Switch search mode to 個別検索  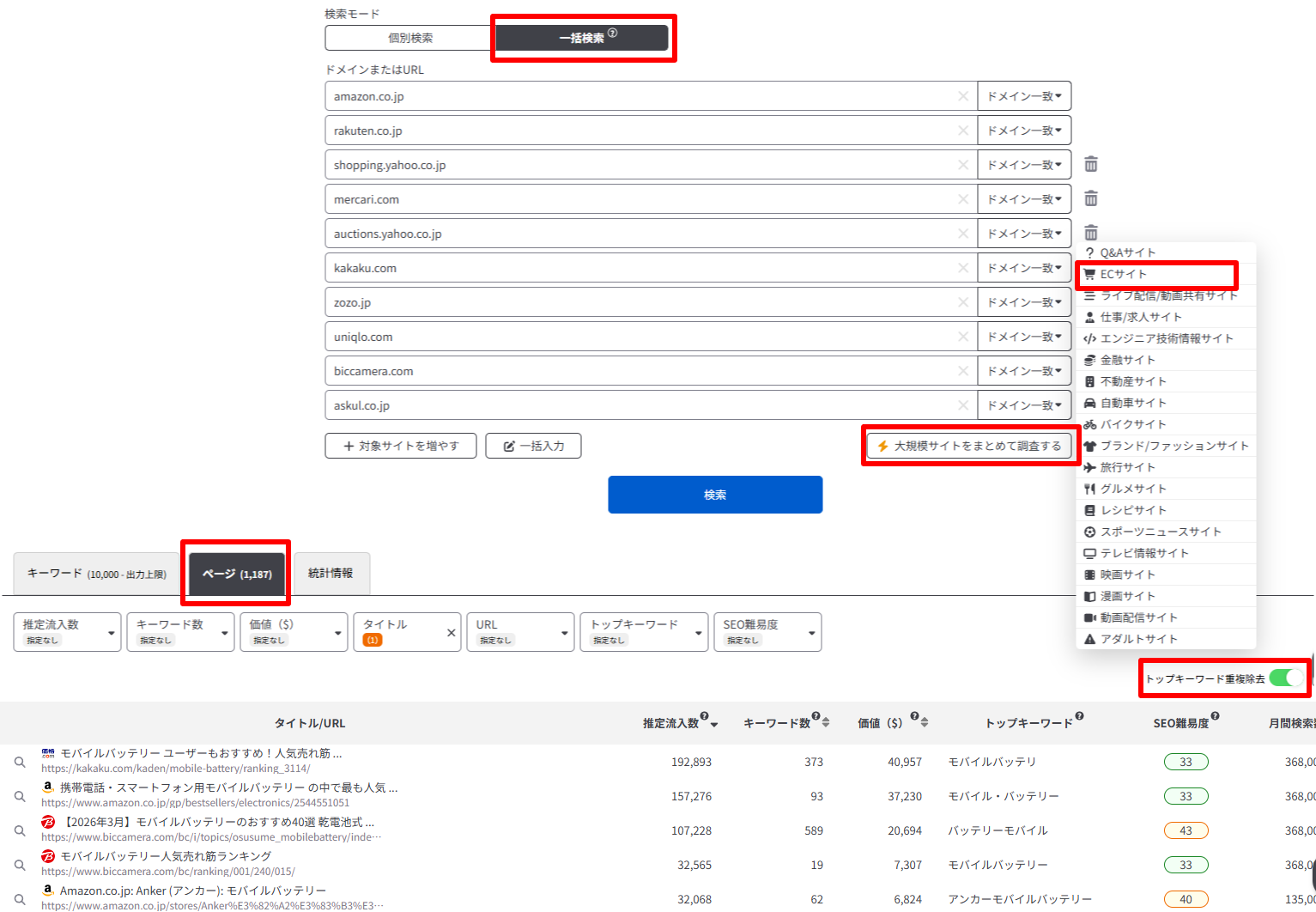tap(410, 38)
